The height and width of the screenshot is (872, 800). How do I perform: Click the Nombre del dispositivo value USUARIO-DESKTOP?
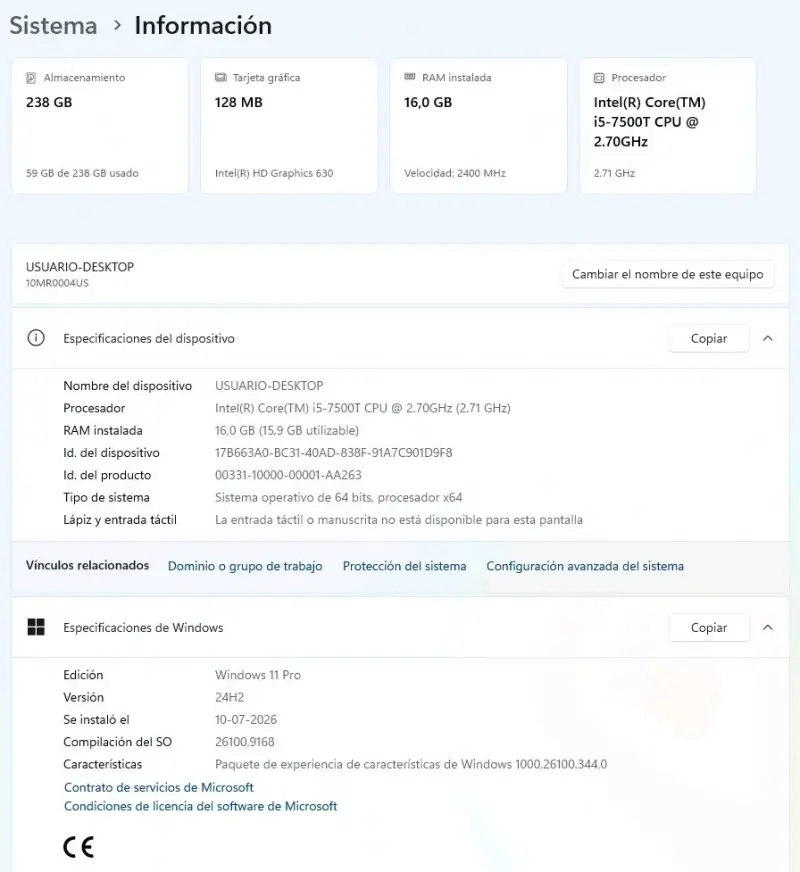(269, 386)
